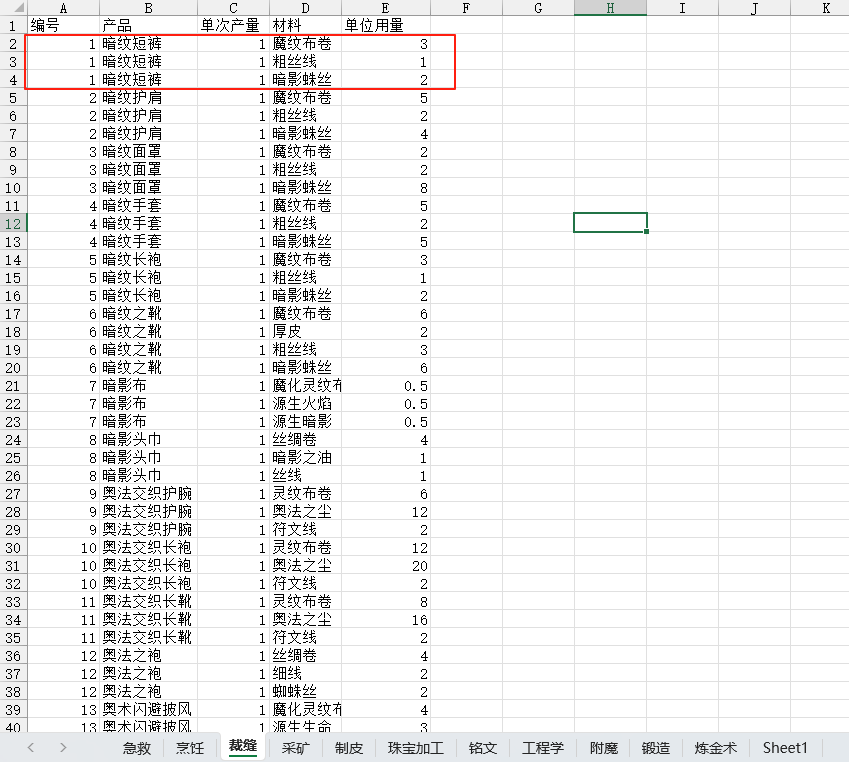The image size is (849, 762).
Task: Select column E header
Action: (x=386, y=8)
